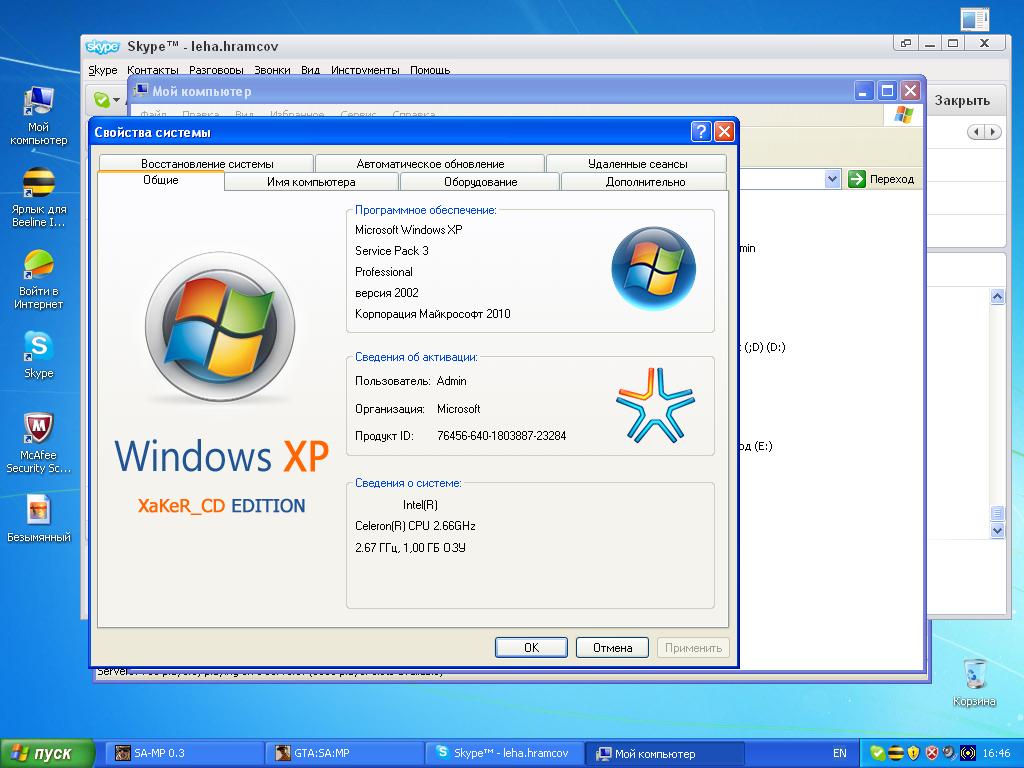The height and width of the screenshot is (768, 1024).
Task: Switch to the Имя компьютера tab
Action: coord(311,182)
